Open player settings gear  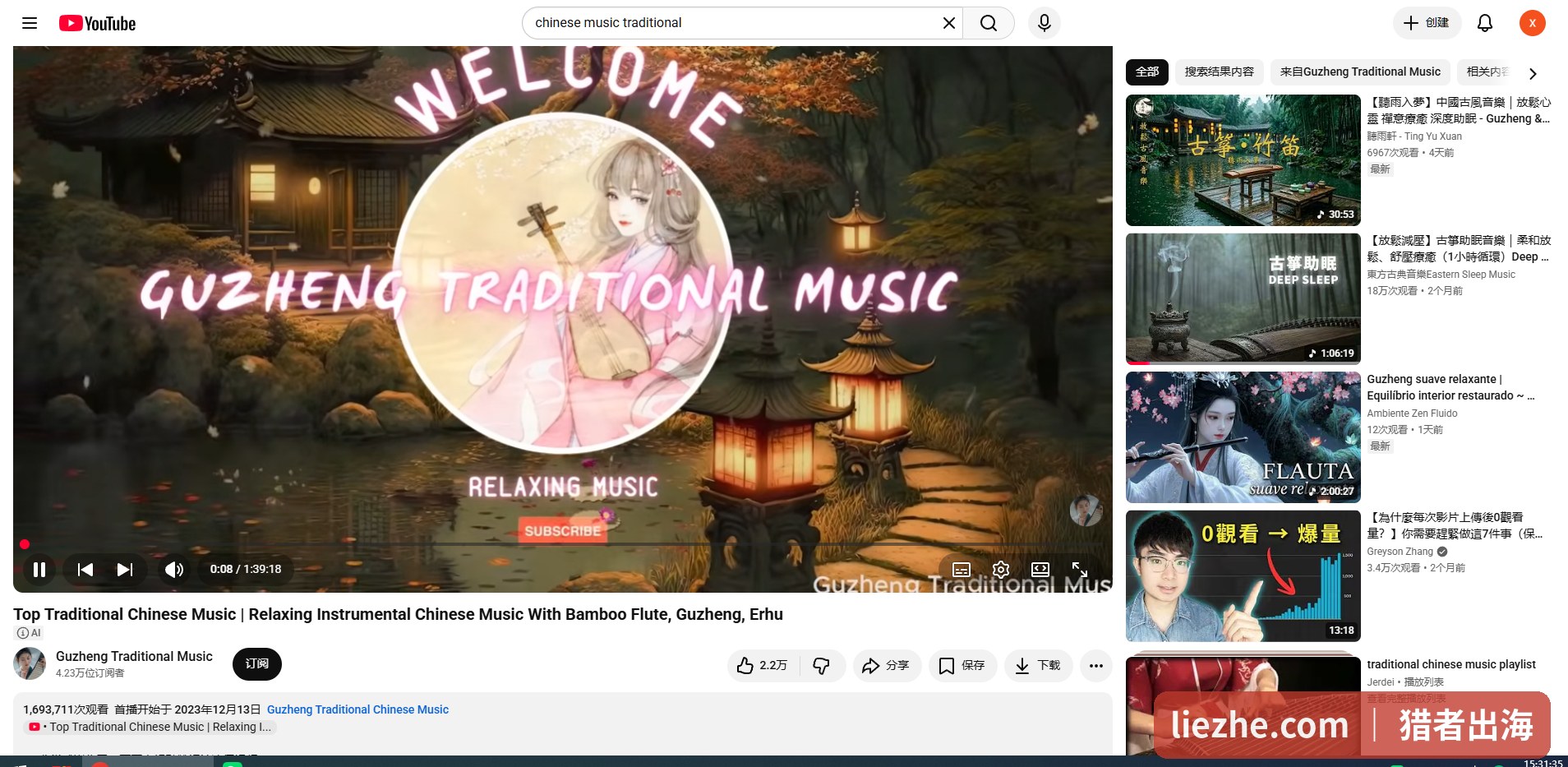pyautogui.click(x=1000, y=570)
